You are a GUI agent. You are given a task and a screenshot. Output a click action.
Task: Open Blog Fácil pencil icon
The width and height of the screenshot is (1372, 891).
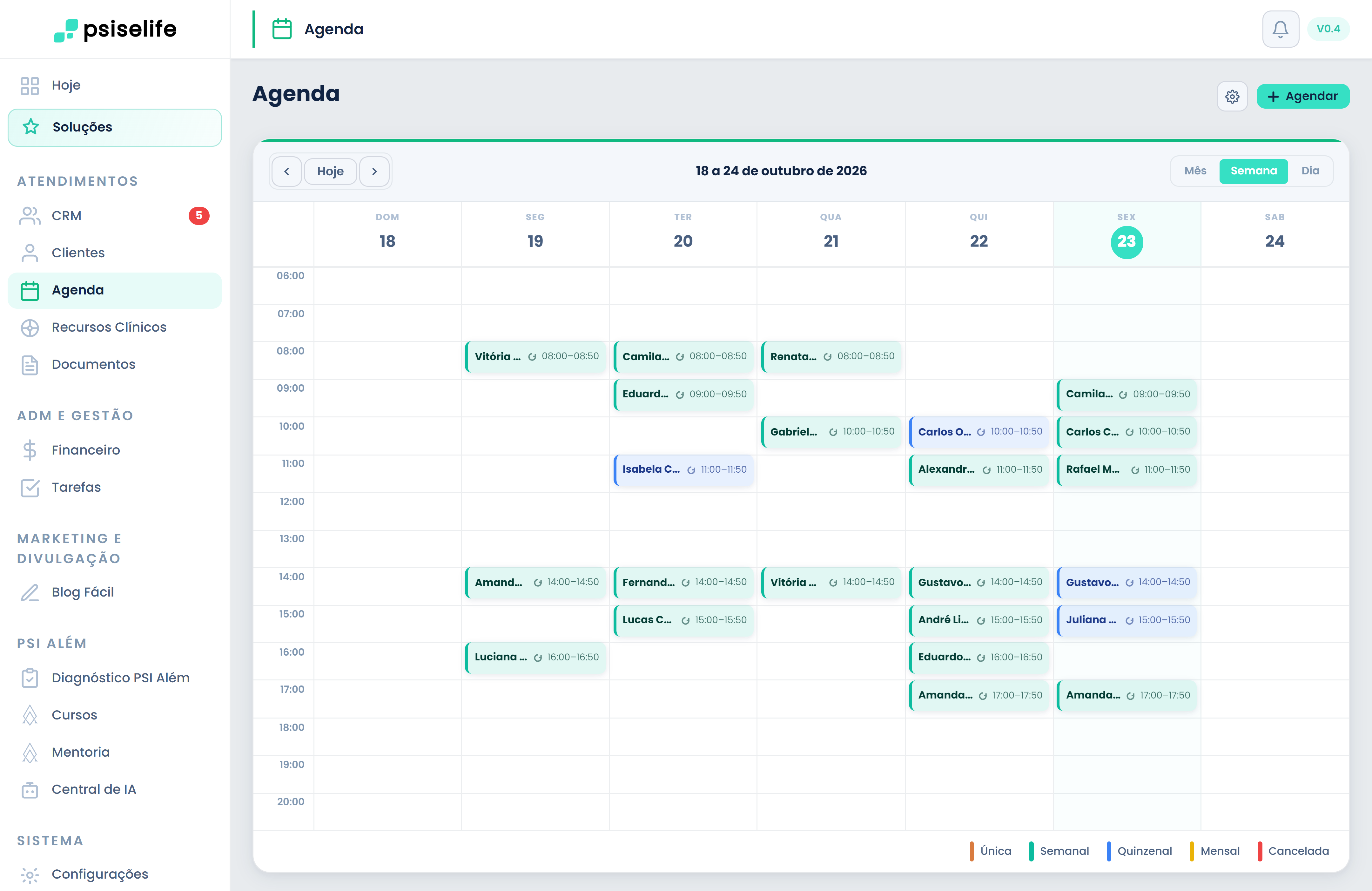[x=30, y=592]
